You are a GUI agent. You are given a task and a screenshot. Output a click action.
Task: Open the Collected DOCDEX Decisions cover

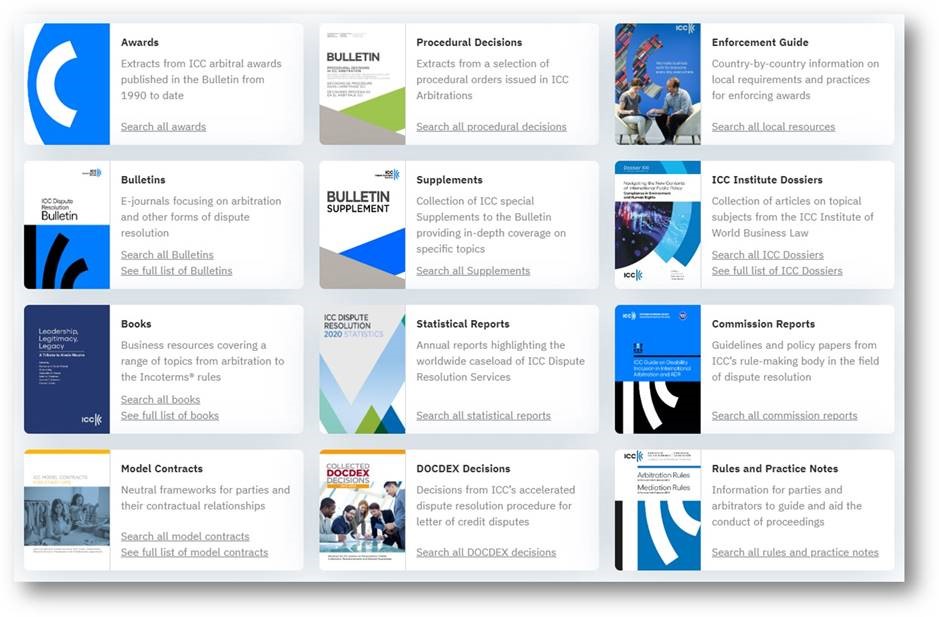click(362, 510)
